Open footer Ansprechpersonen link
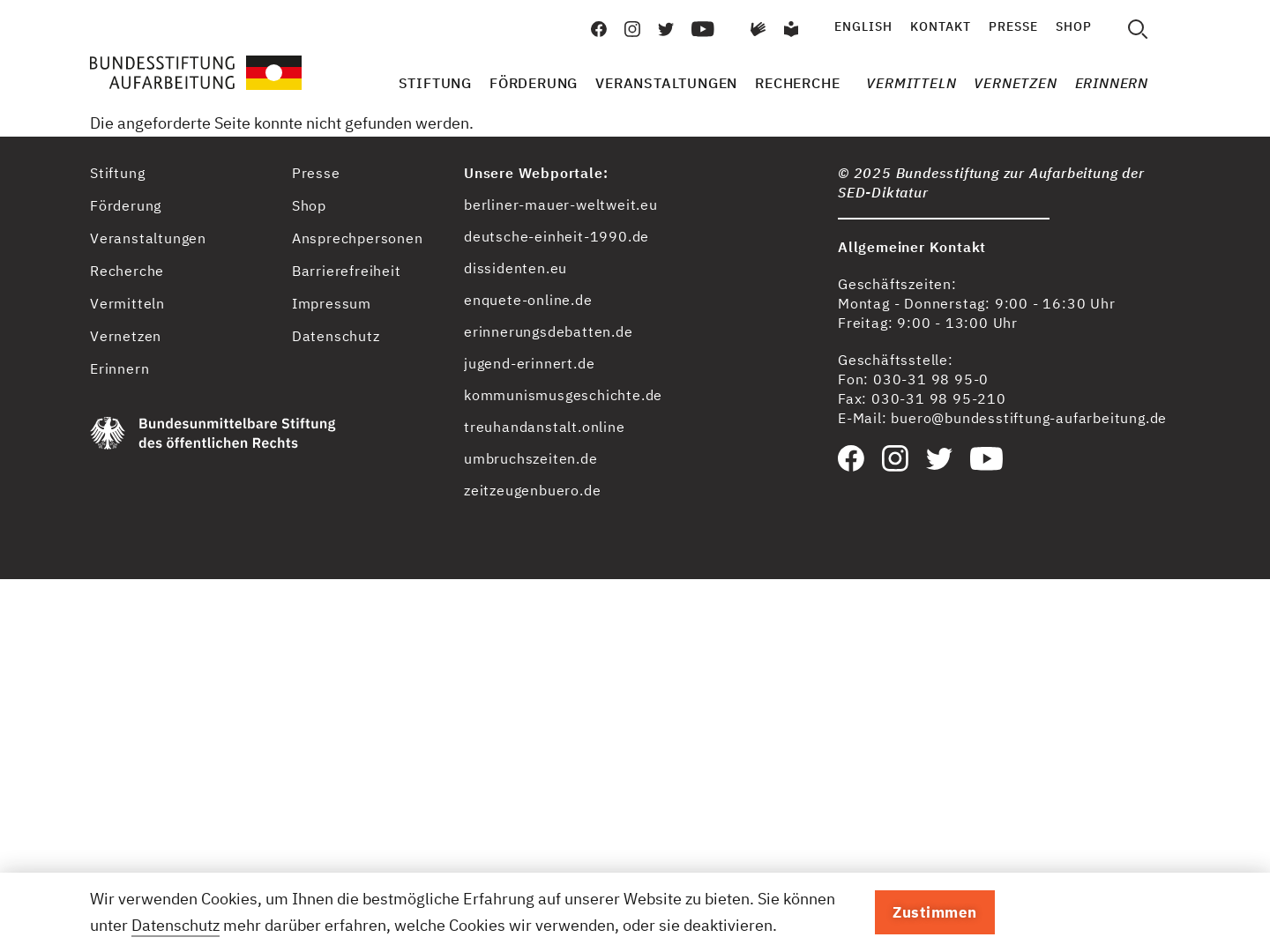Viewport: 1270px width, 952px height. tap(357, 238)
